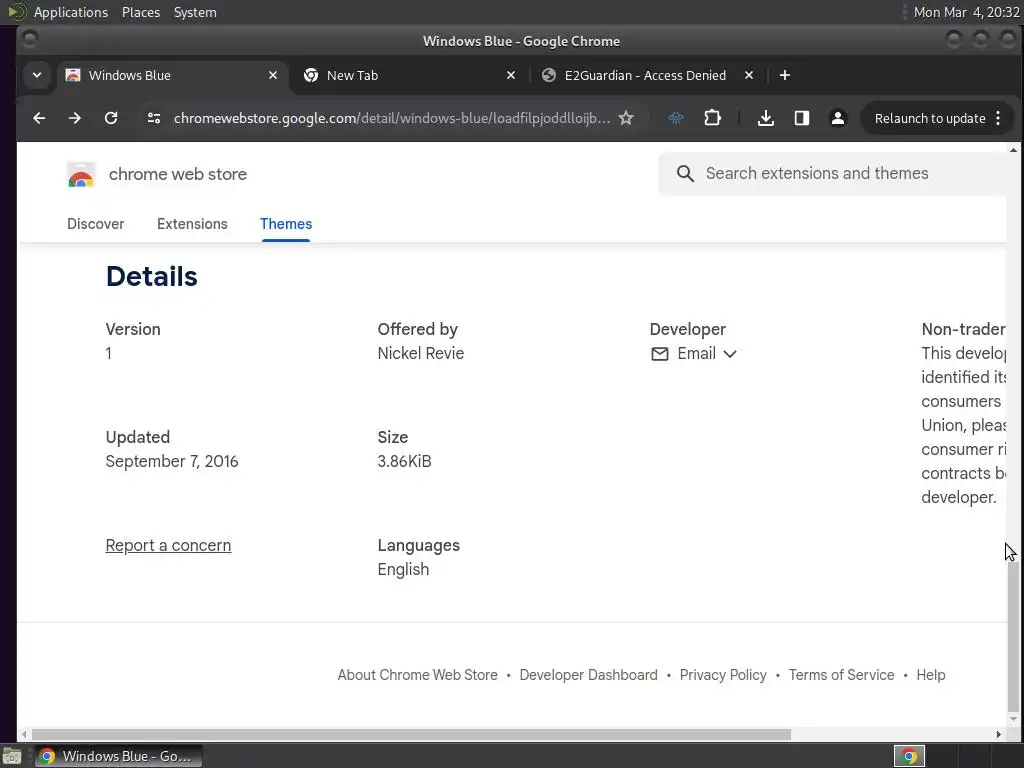Image resolution: width=1024 pixels, height=768 pixels.
Task: Click the 'September 7, 2016' updated date
Action: pos(172,462)
